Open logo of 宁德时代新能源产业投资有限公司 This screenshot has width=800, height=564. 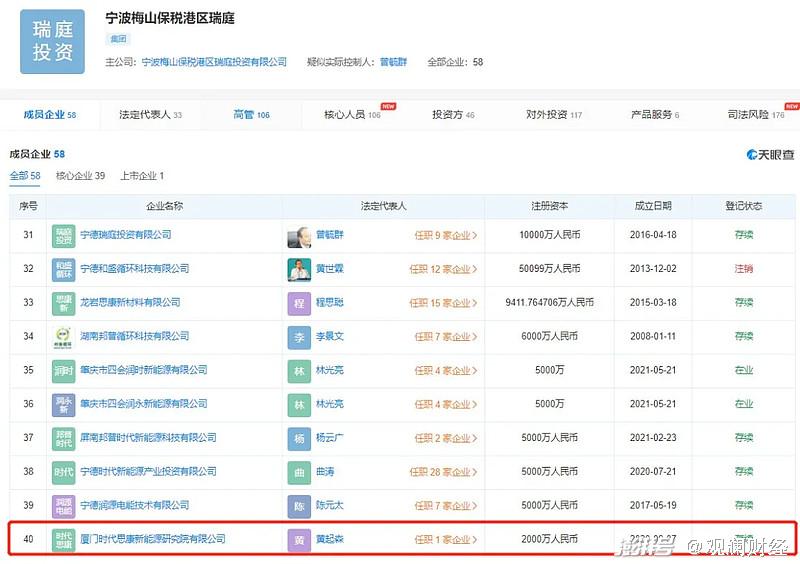click(64, 472)
